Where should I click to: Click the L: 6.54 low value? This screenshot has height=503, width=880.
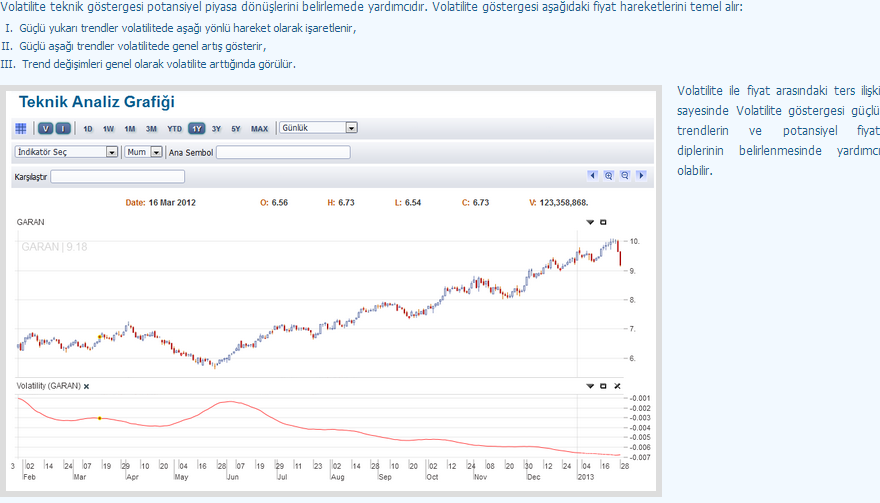(x=408, y=203)
